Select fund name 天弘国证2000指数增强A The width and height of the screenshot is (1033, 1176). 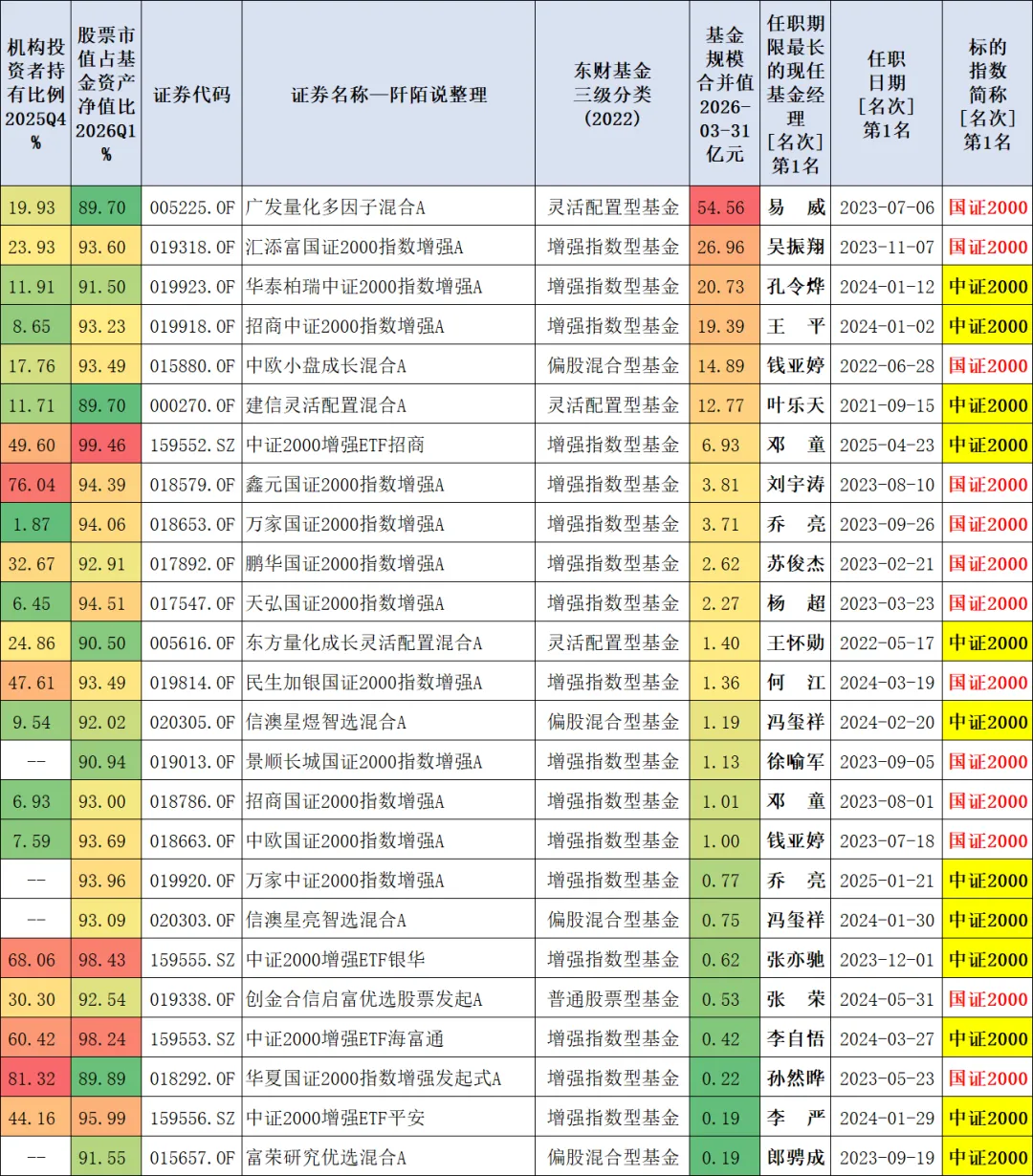pyautogui.click(x=345, y=604)
